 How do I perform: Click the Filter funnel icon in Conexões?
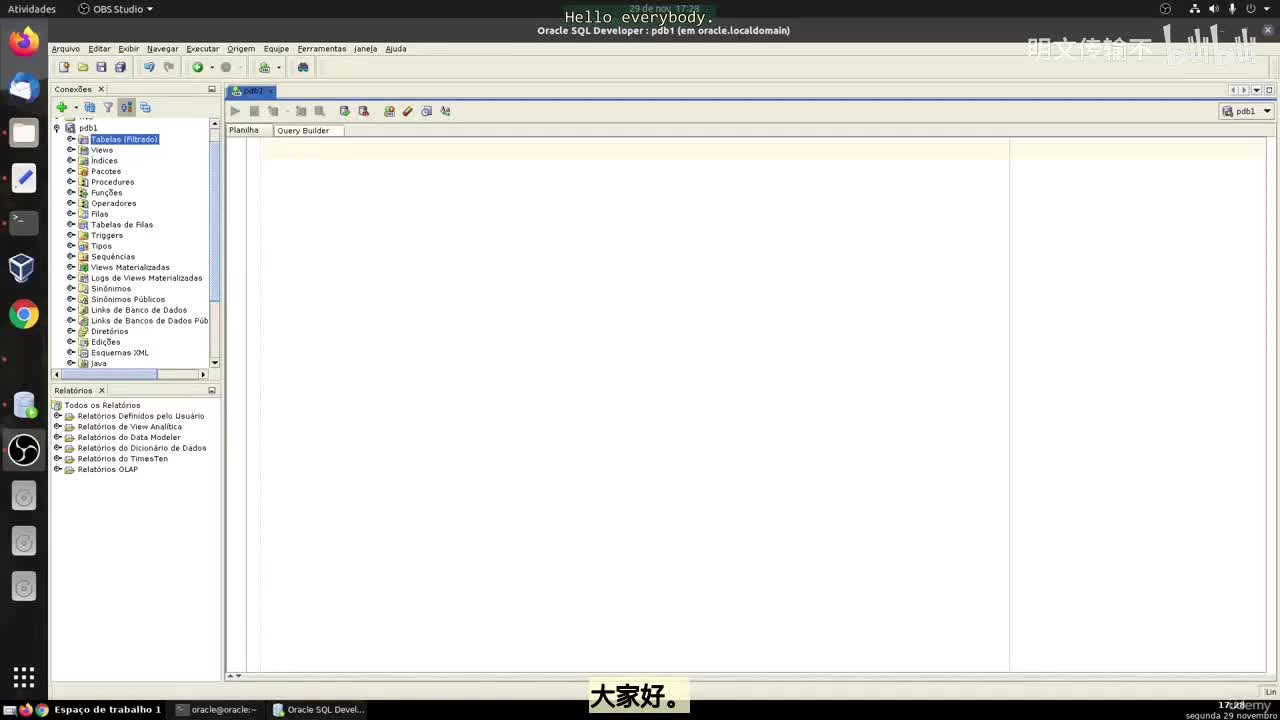coord(108,107)
